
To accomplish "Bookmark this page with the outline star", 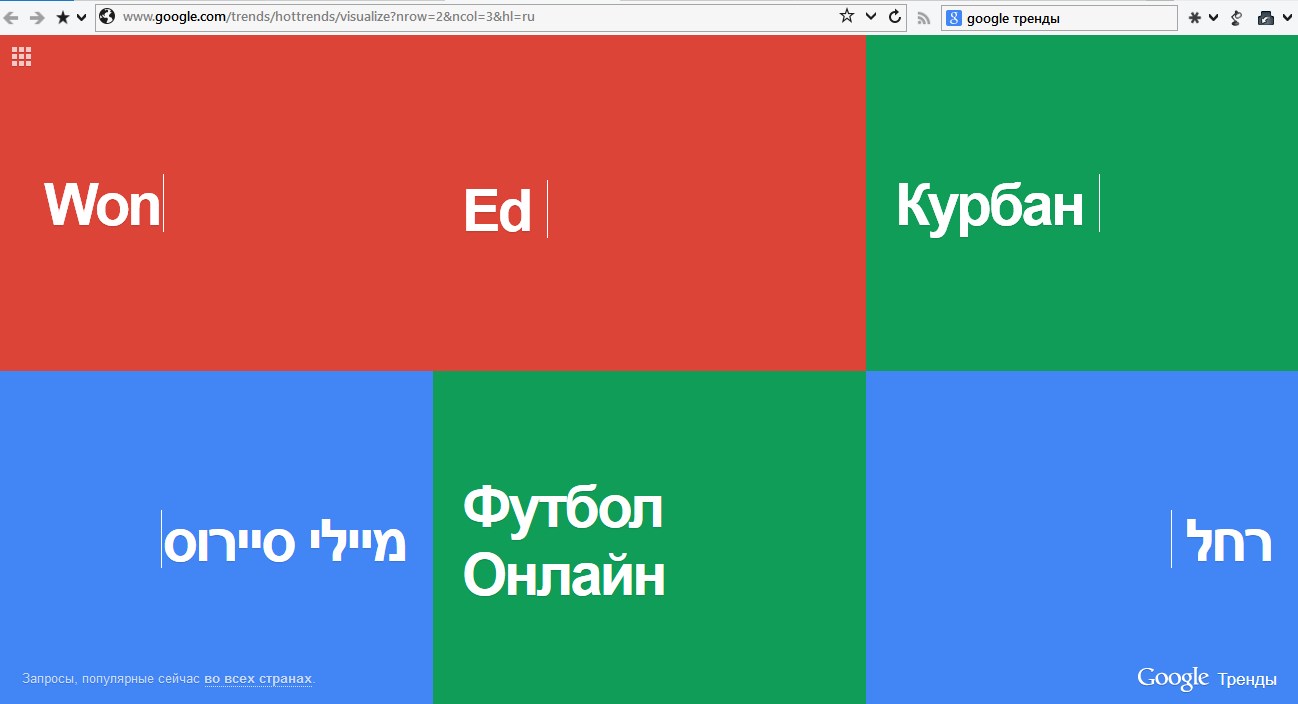I will [x=847, y=16].
